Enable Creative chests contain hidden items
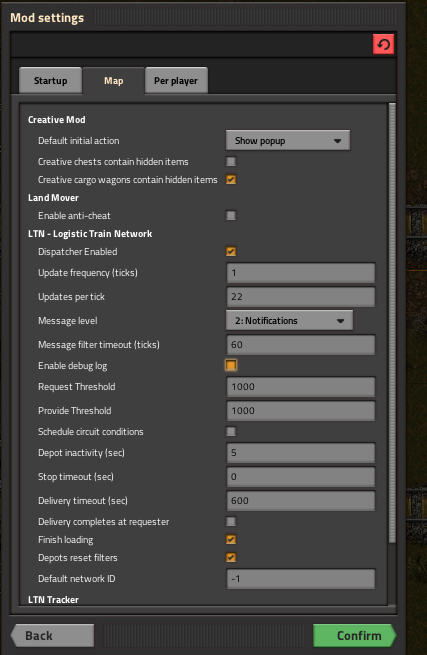This screenshot has height=655, width=427. [x=231, y=162]
